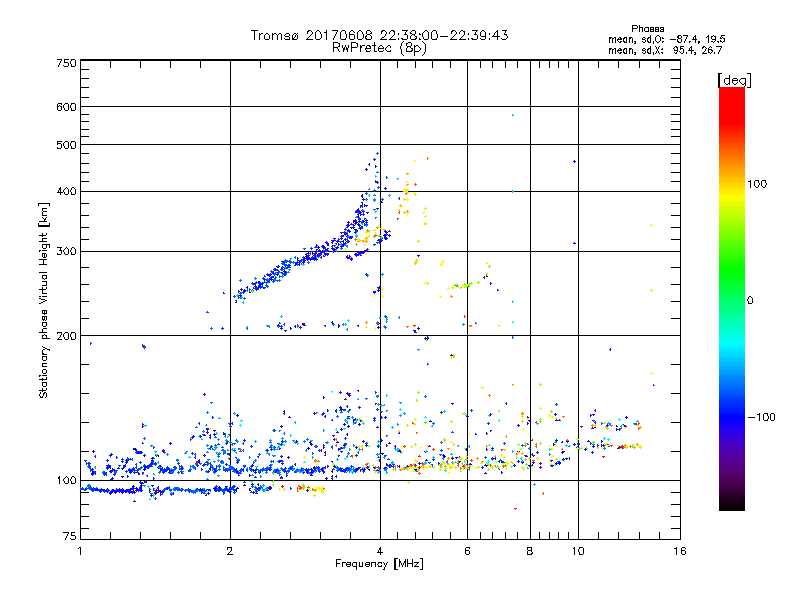Click the y-axis tick label '200'
The width and height of the screenshot is (800, 600).
(67, 336)
